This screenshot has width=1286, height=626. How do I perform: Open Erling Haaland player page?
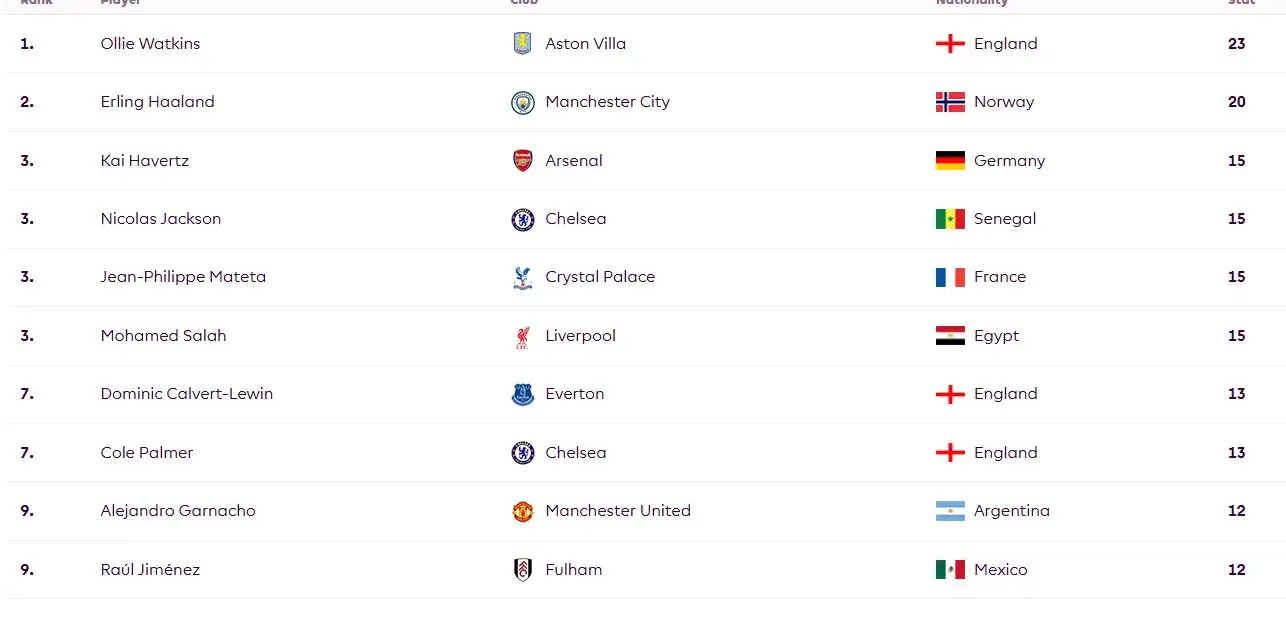157,102
